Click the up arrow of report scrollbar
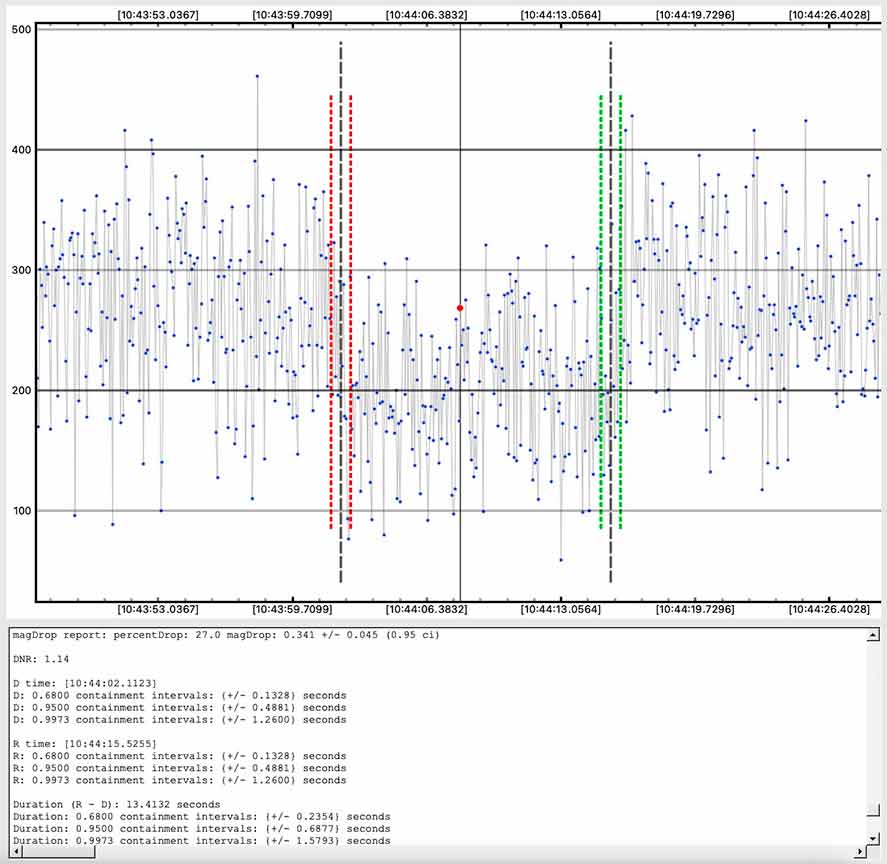The height and width of the screenshot is (864, 887). [873, 635]
